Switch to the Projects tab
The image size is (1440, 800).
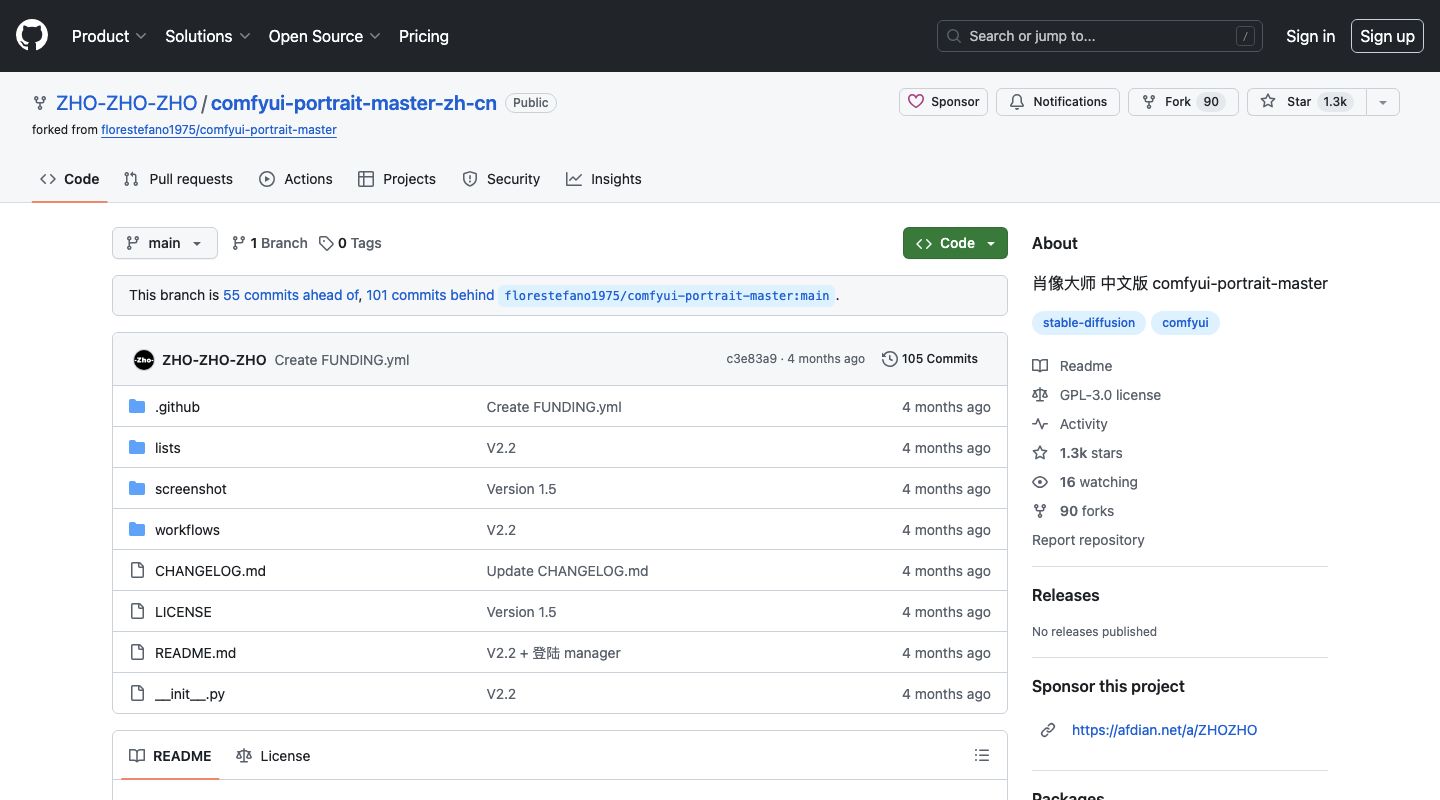point(397,179)
